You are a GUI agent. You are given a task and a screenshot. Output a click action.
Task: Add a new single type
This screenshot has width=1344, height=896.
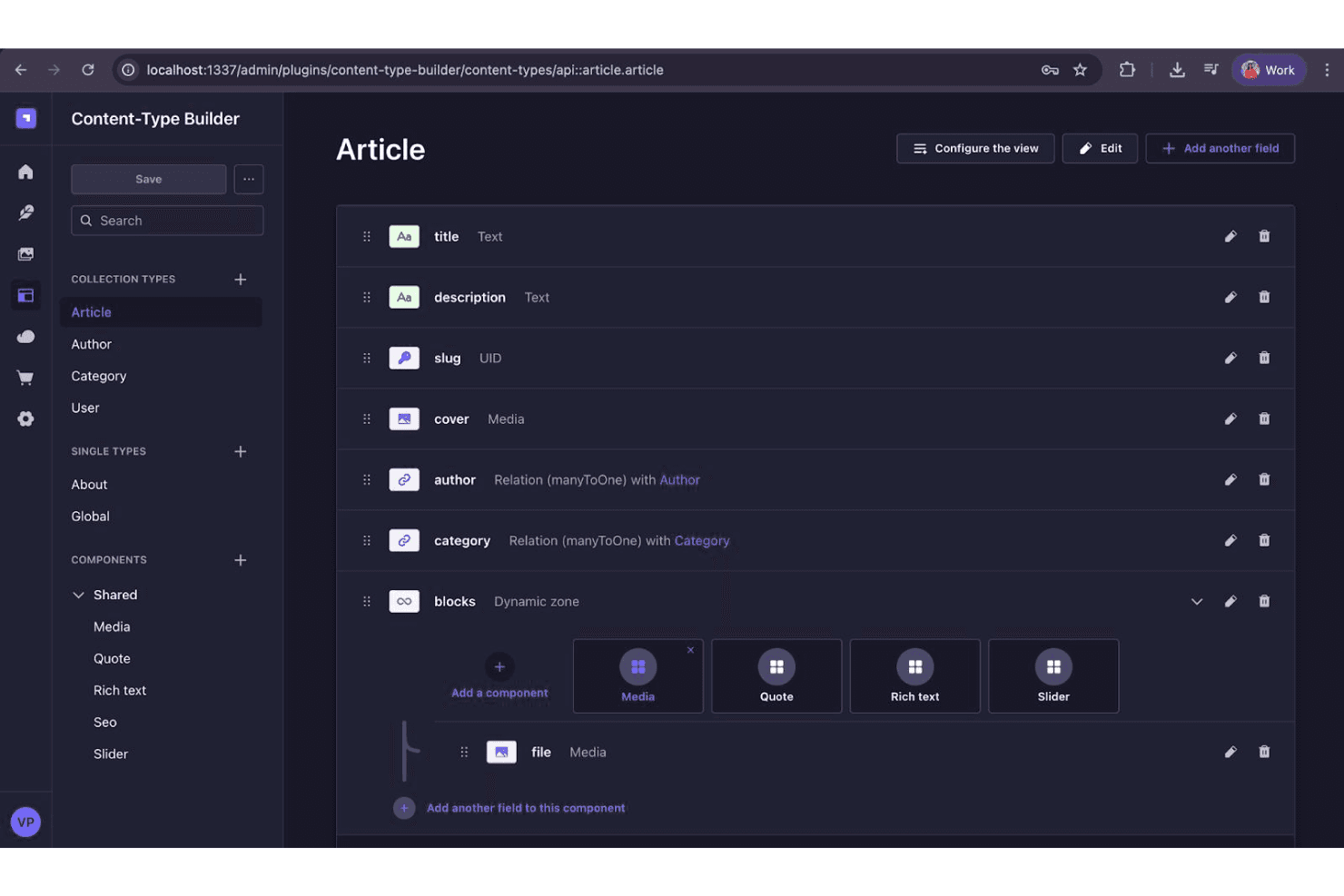click(240, 451)
